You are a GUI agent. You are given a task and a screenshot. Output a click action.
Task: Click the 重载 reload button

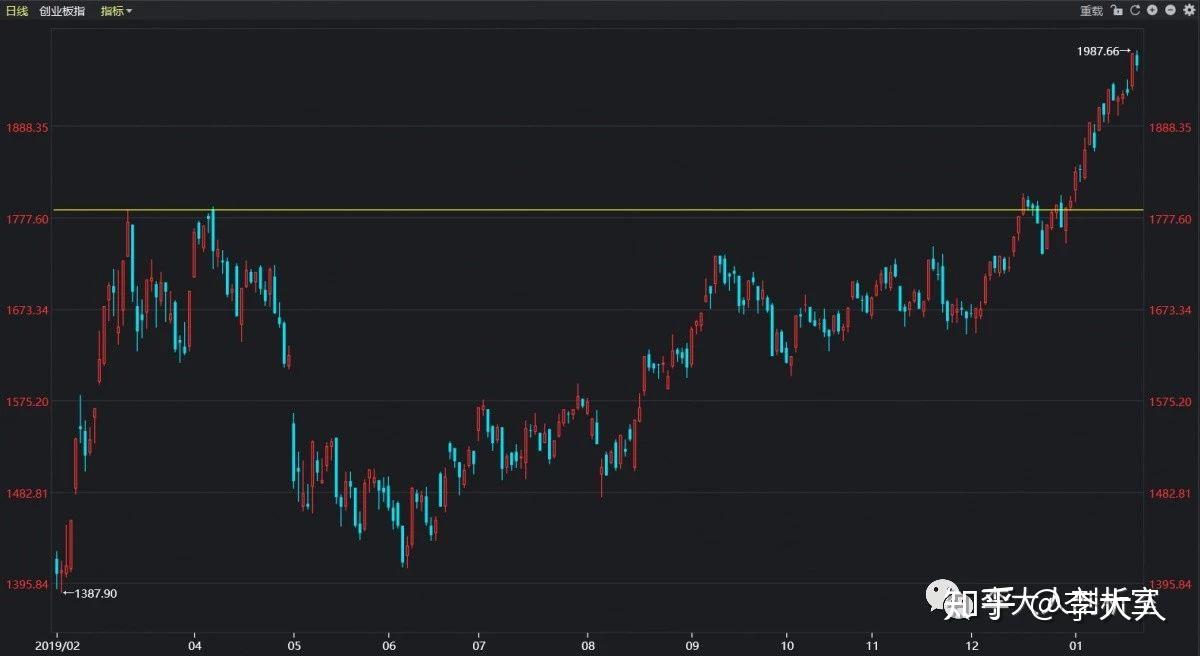1090,11
